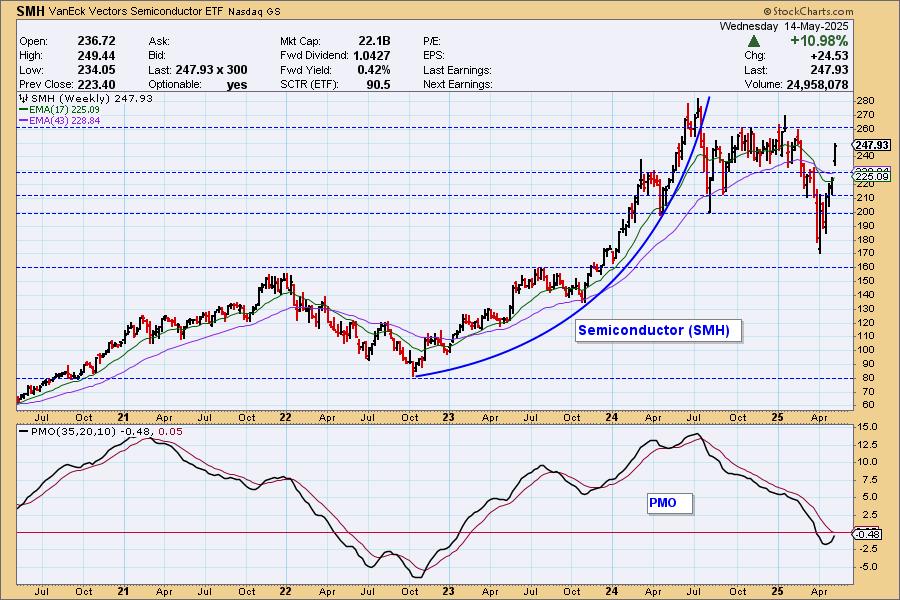Image resolution: width=900 pixels, height=600 pixels.
Task: Click the Nasdaq GS exchange label
Action: pos(254,11)
